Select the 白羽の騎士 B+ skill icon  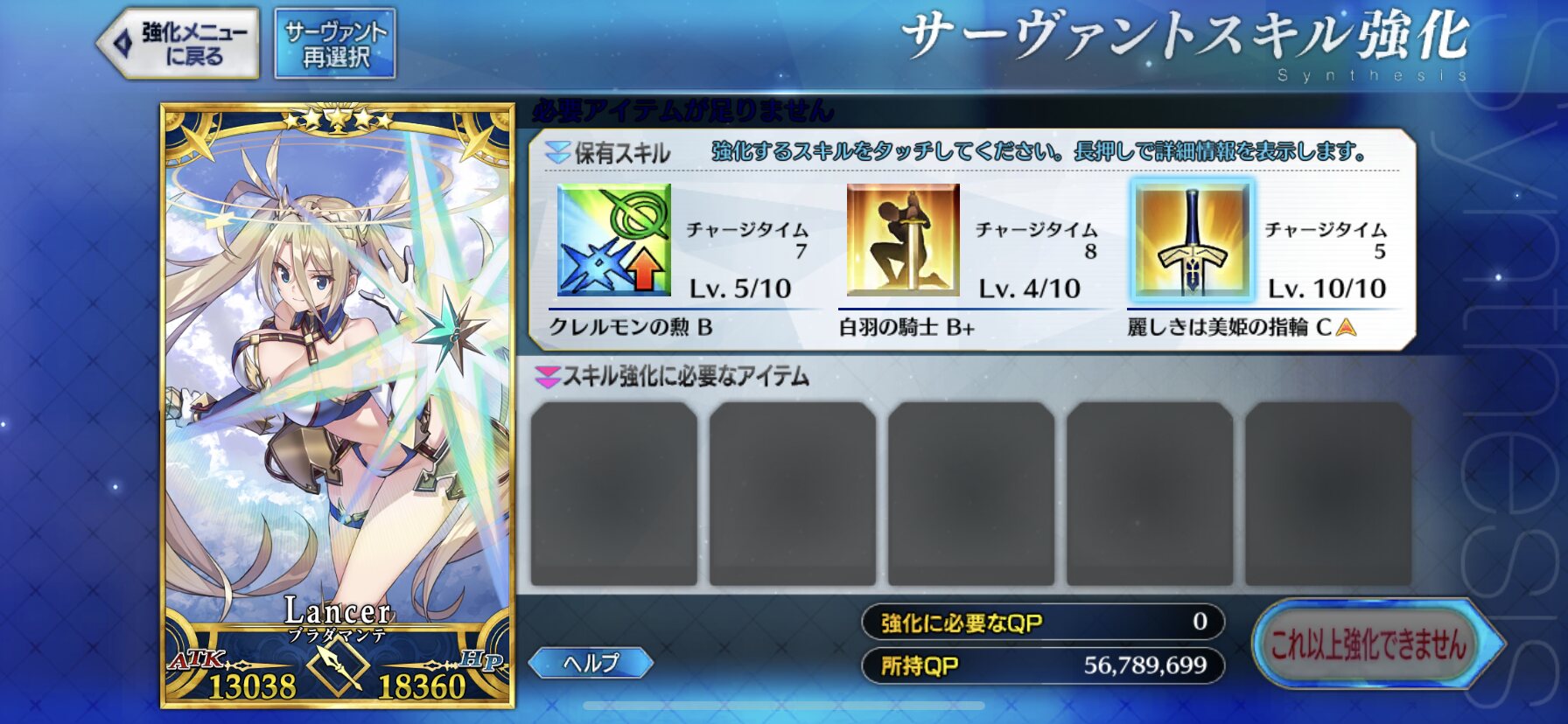click(x=903, y=240)
